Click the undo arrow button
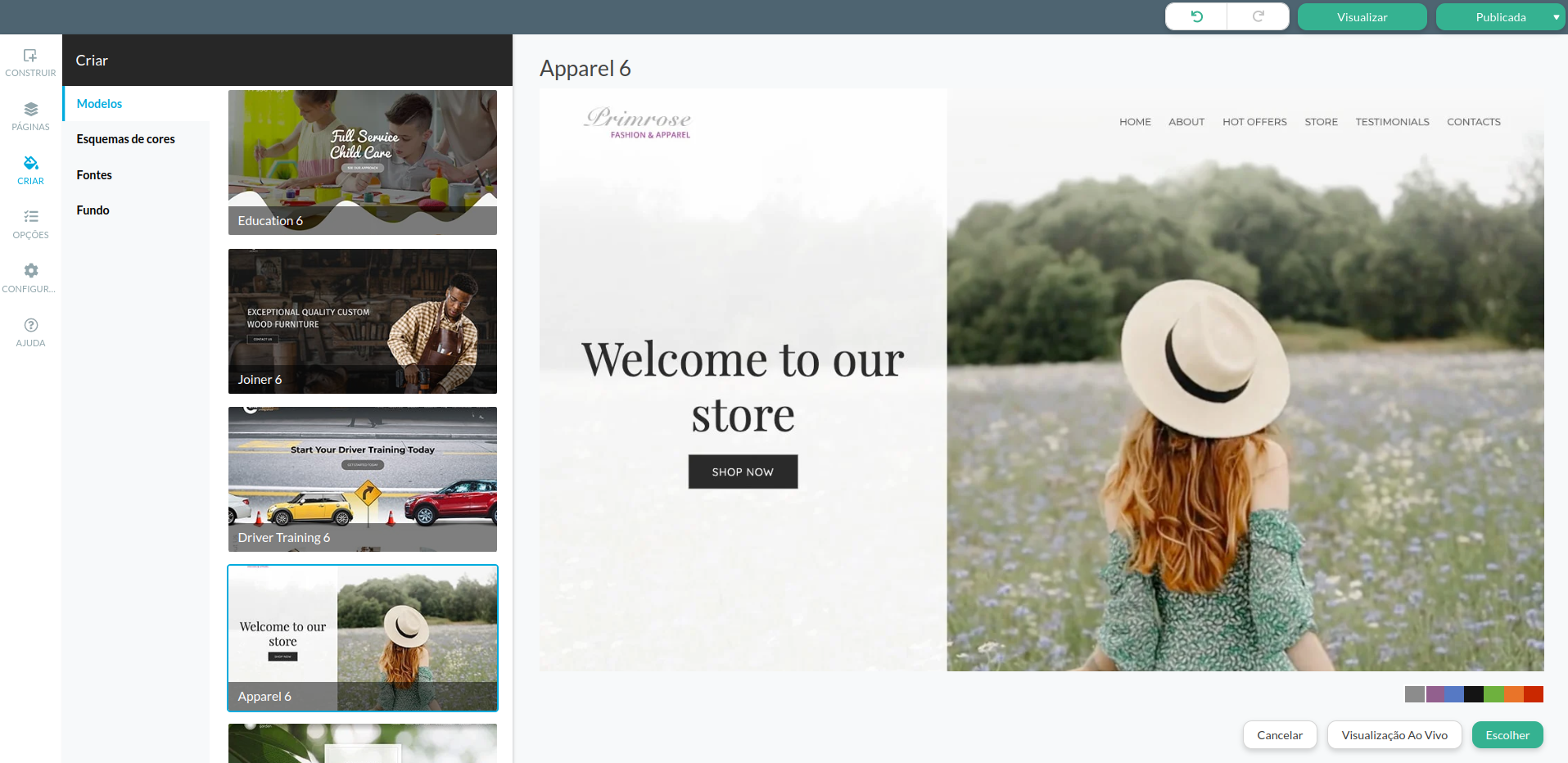The image size is (1568, 763). pos(1196,17)
